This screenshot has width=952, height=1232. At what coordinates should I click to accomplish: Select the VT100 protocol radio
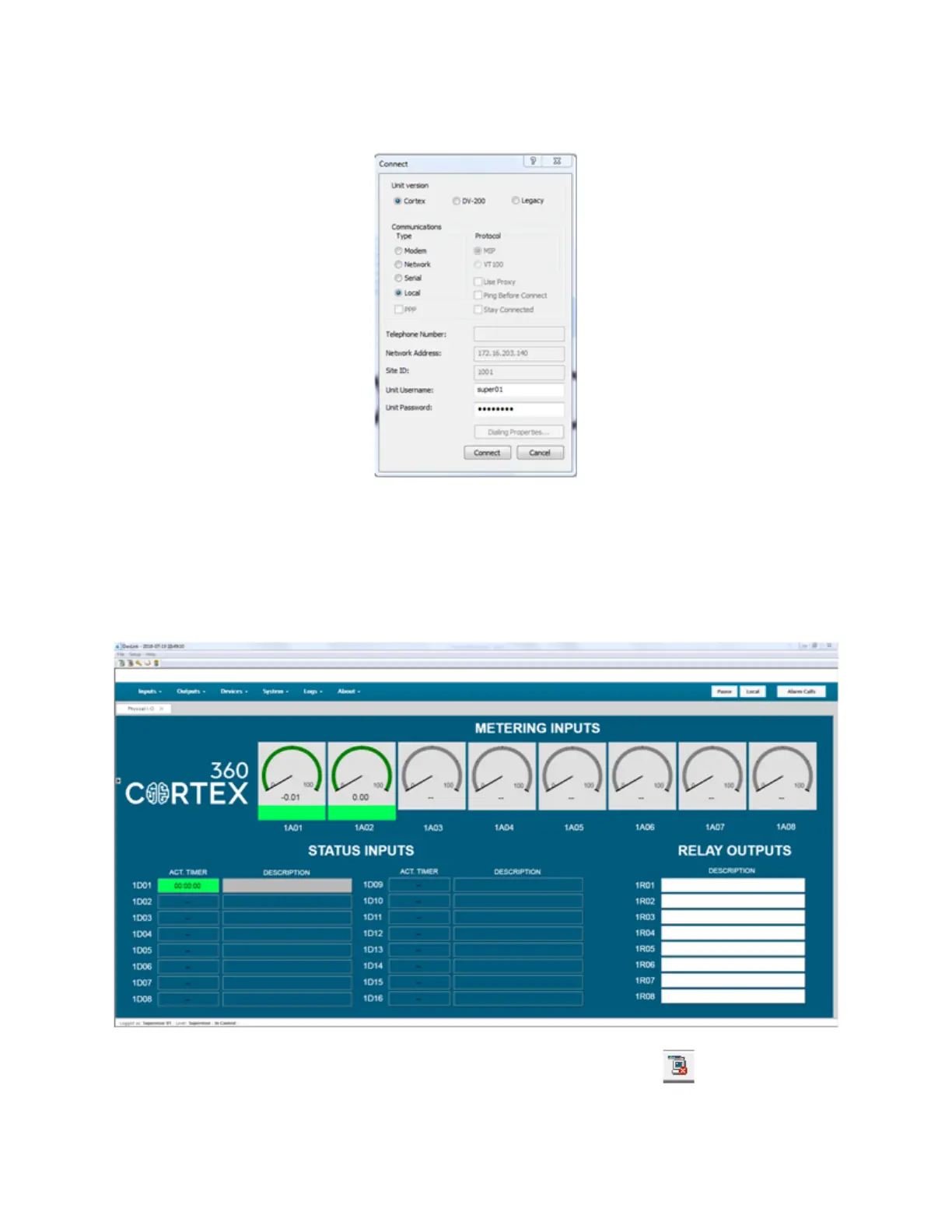[478, 264]
